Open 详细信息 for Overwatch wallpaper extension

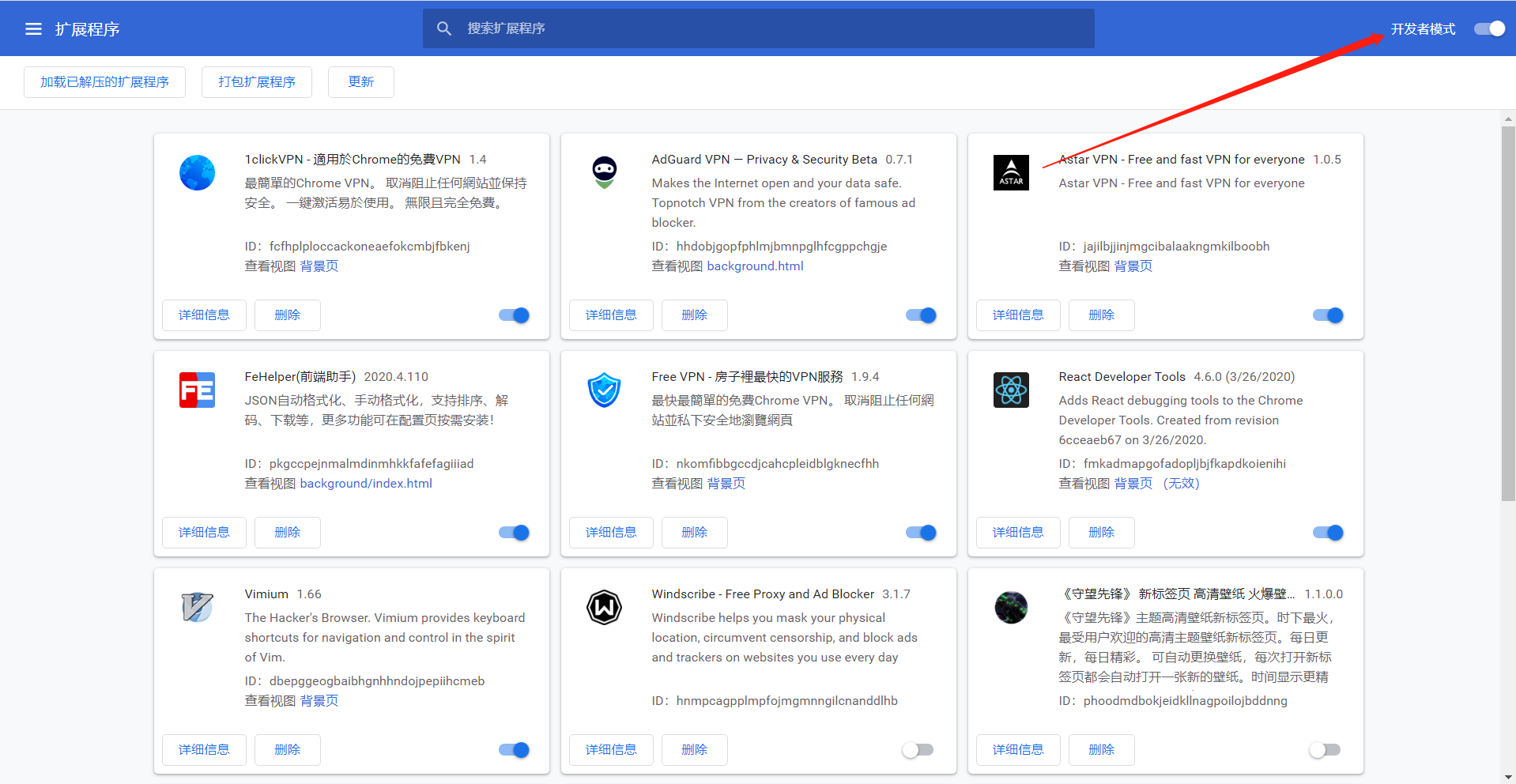pyautogui.click(x=1018, y=750)
